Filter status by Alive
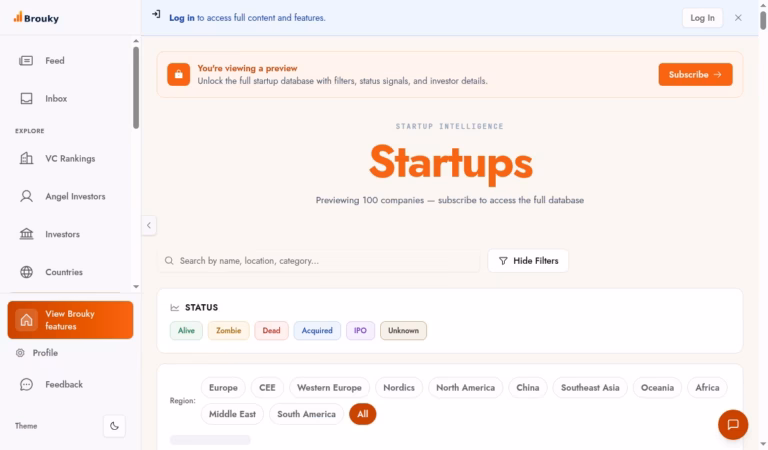Screen dimensions: 768x450 186,331
